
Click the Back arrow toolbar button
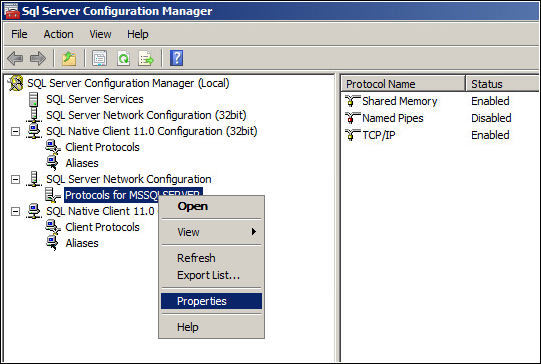pyautogui.click(x=15, y=58)
